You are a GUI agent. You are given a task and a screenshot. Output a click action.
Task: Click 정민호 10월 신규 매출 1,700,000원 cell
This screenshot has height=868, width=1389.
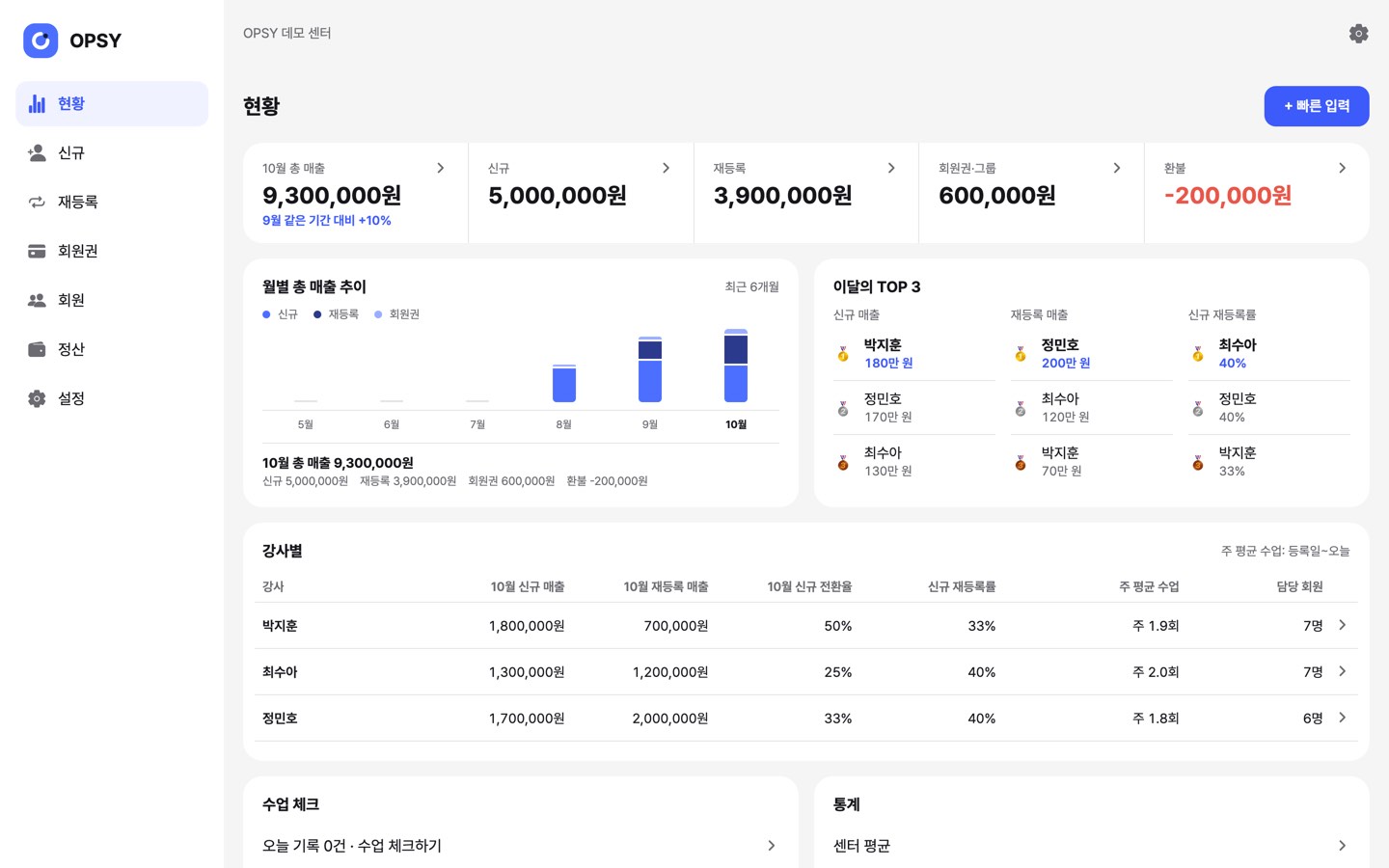(527, 719)
